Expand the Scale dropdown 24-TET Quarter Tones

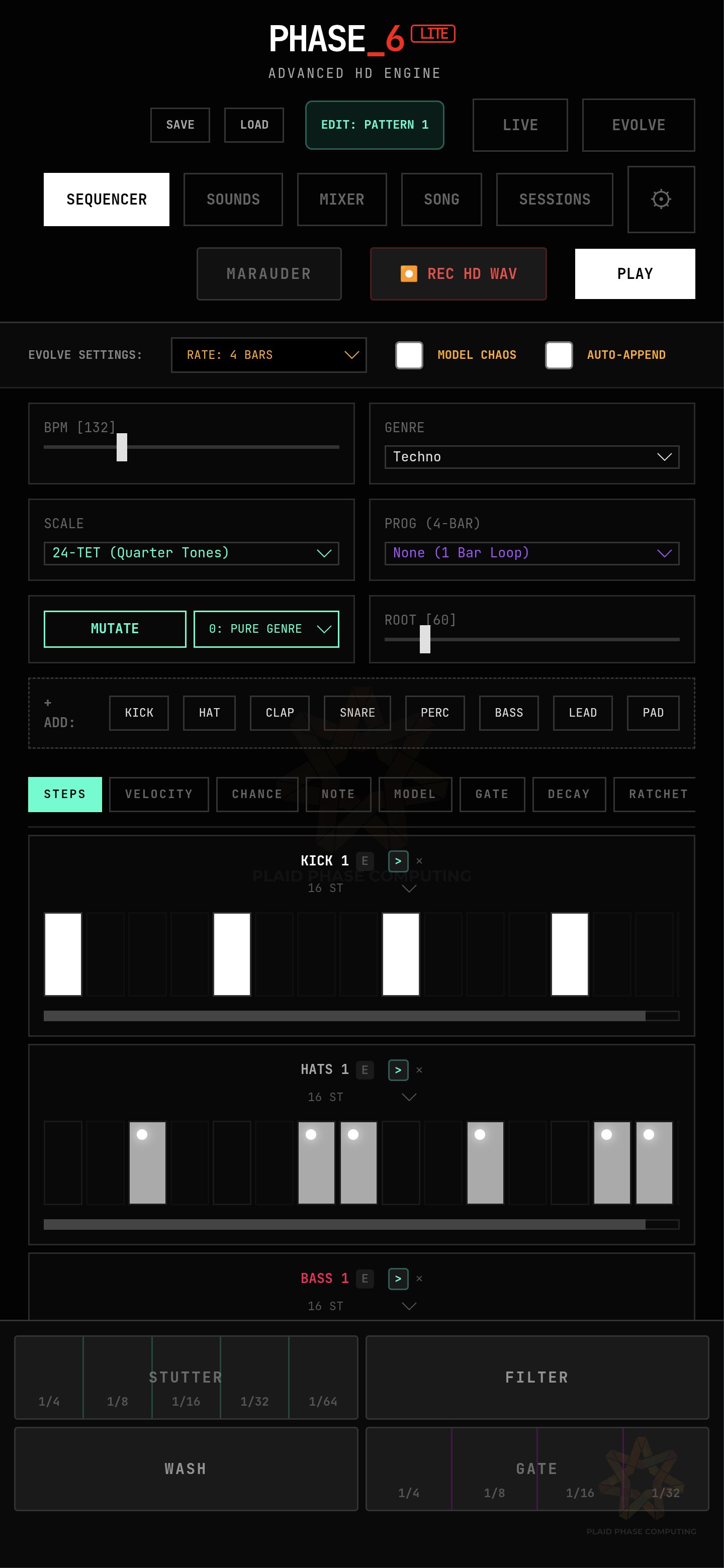coord(191,553)
